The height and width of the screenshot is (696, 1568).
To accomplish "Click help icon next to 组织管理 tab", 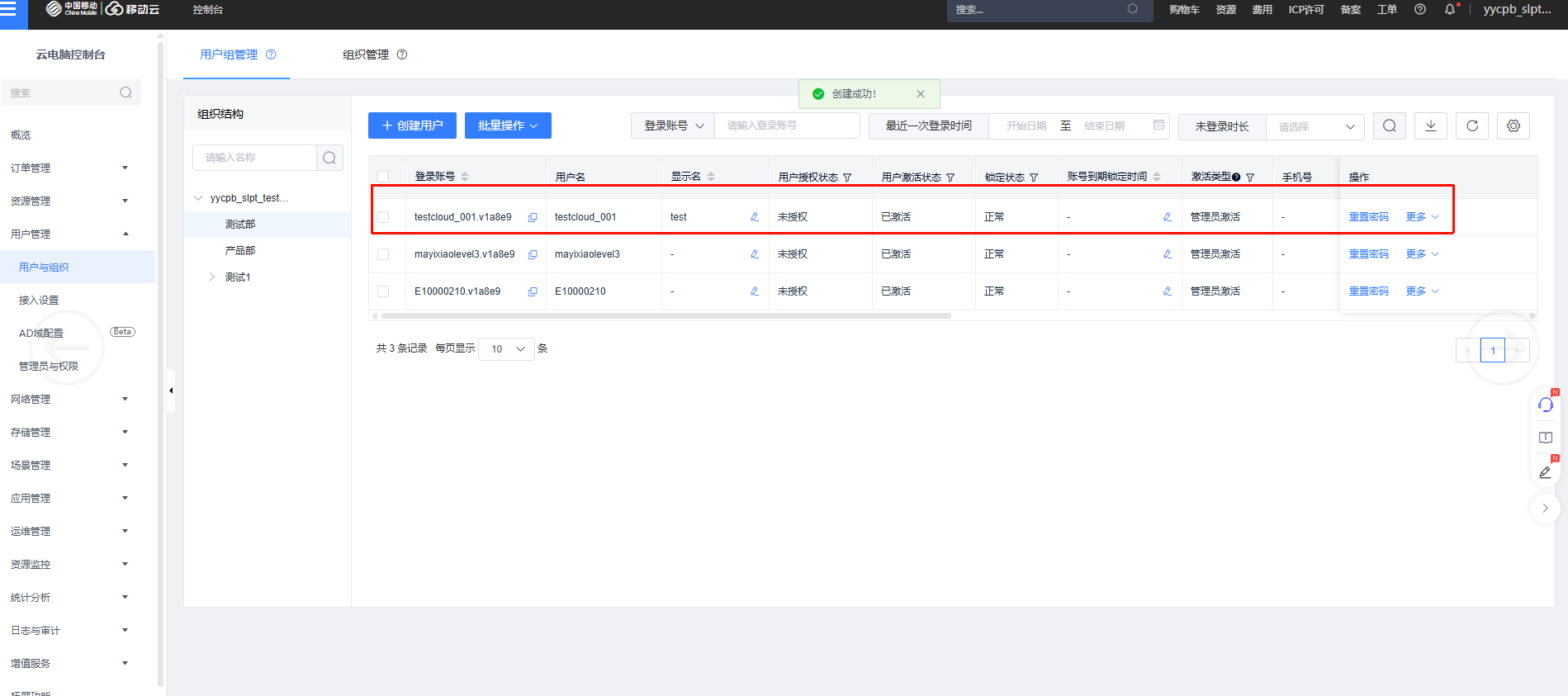I will 402,54.
